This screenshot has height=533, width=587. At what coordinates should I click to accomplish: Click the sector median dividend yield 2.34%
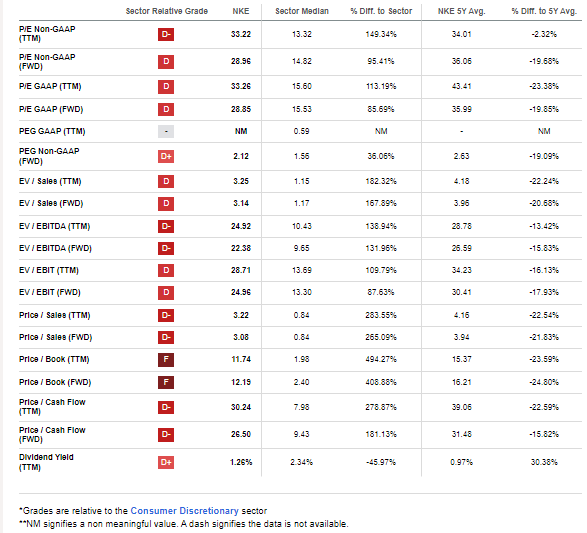coord(302,462)
